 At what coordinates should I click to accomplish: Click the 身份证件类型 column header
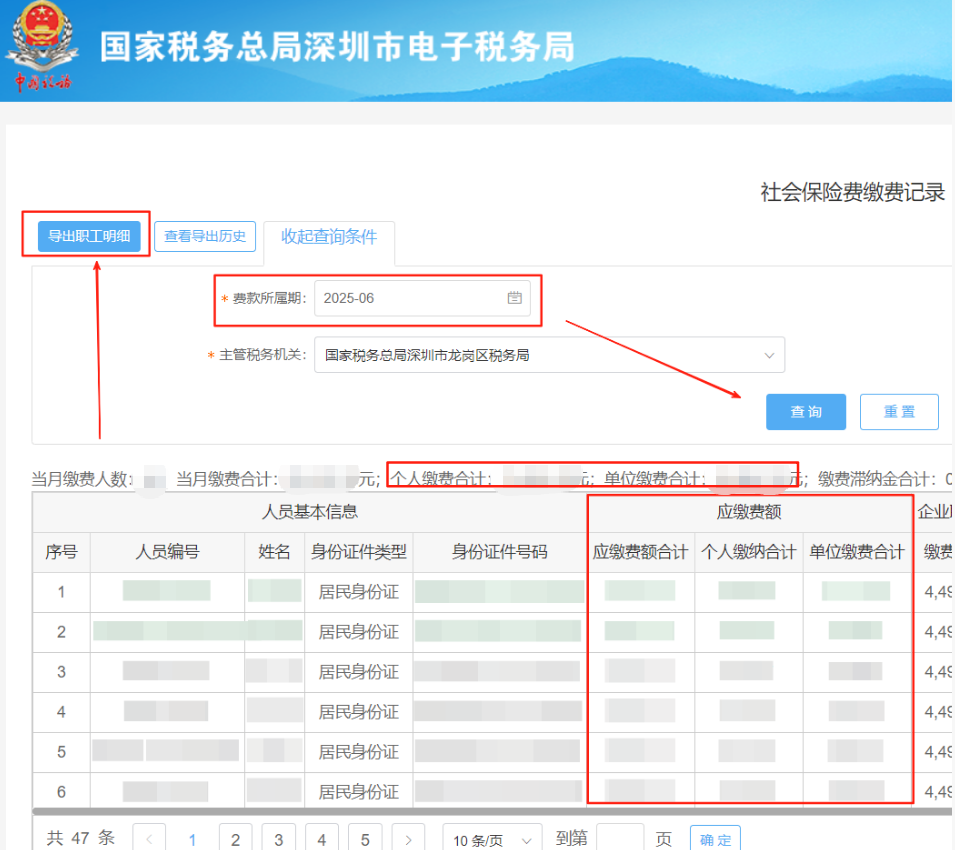[x=359, y=552]
